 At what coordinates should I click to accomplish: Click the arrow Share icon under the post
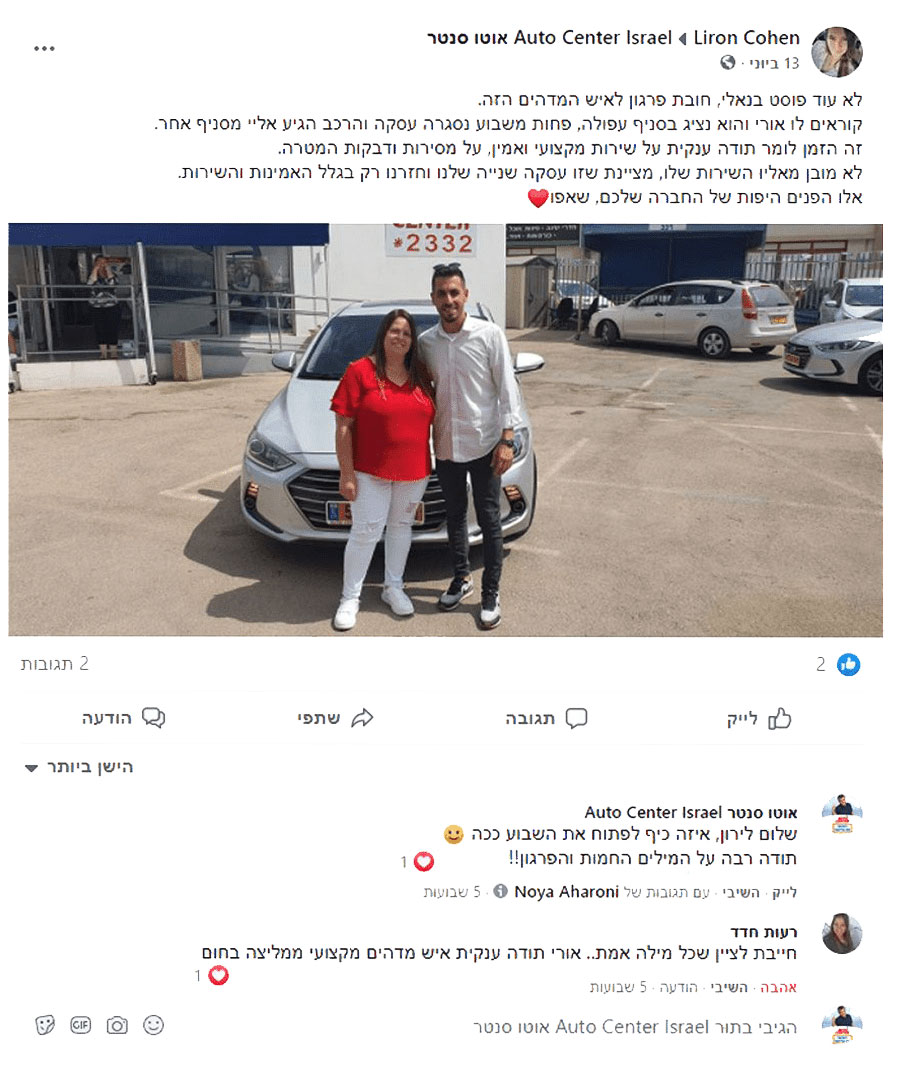click(362, 718)
